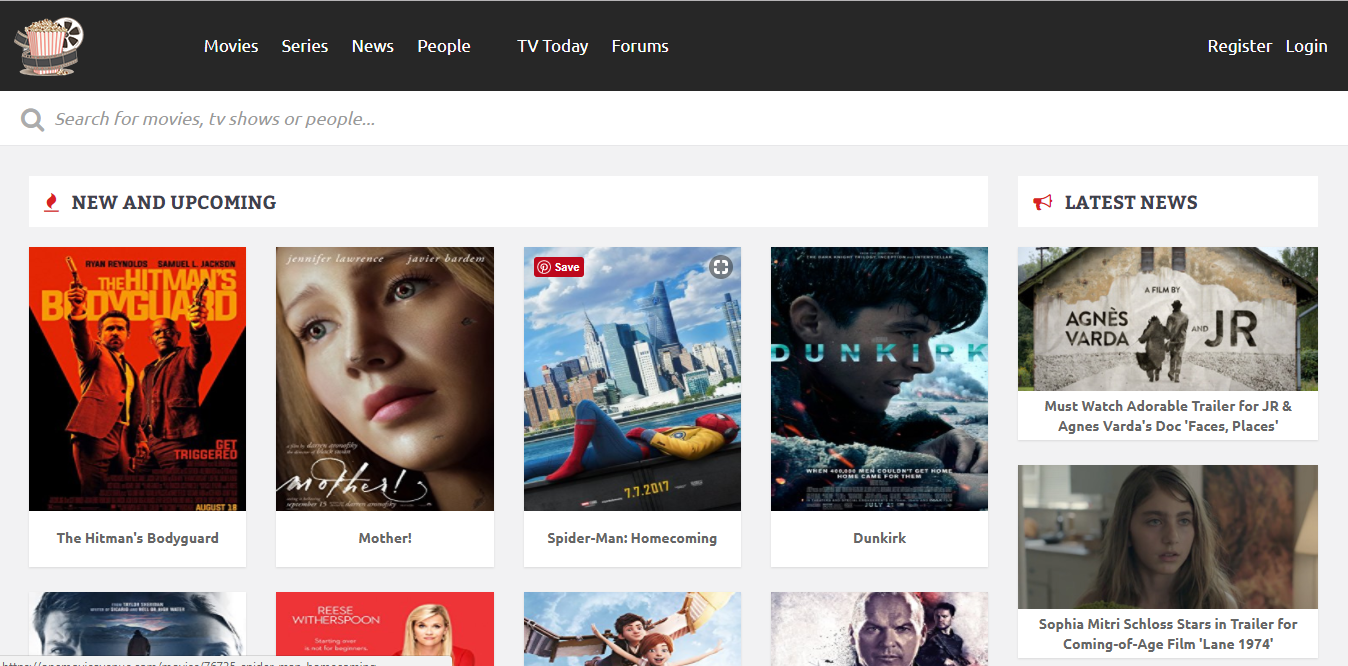Screen dimensions: 1348x666
Task: Click the magnifying glass search icon
Action: point(33,120)
